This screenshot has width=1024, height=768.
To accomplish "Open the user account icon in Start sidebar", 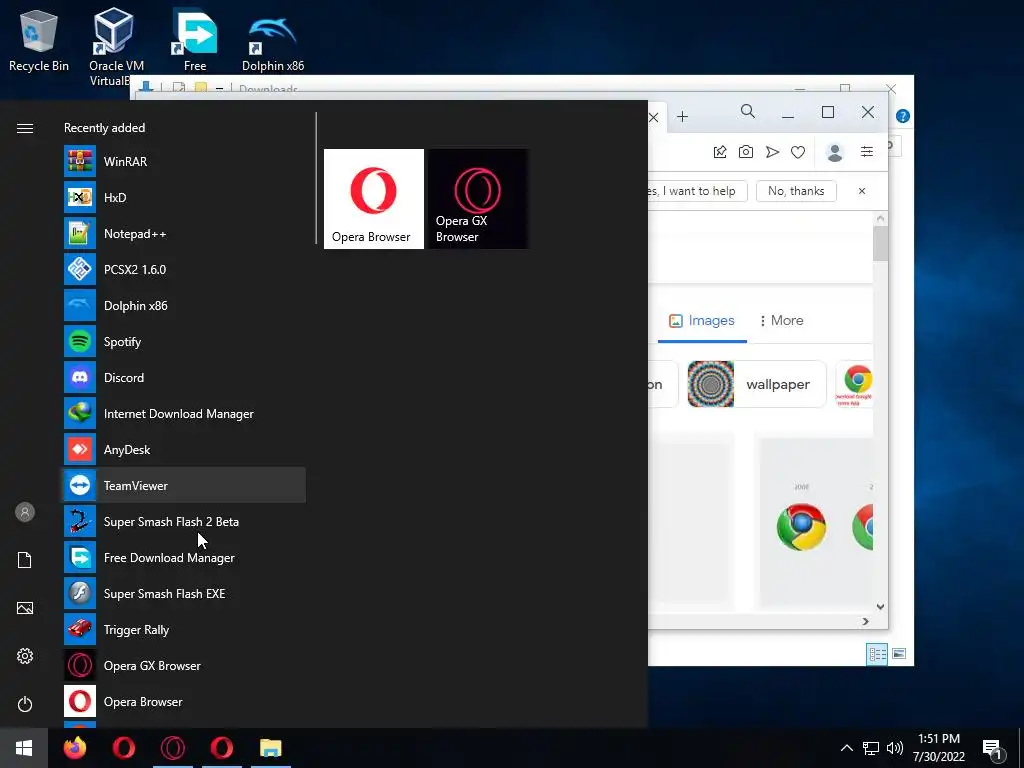I will tap(25, 512).
